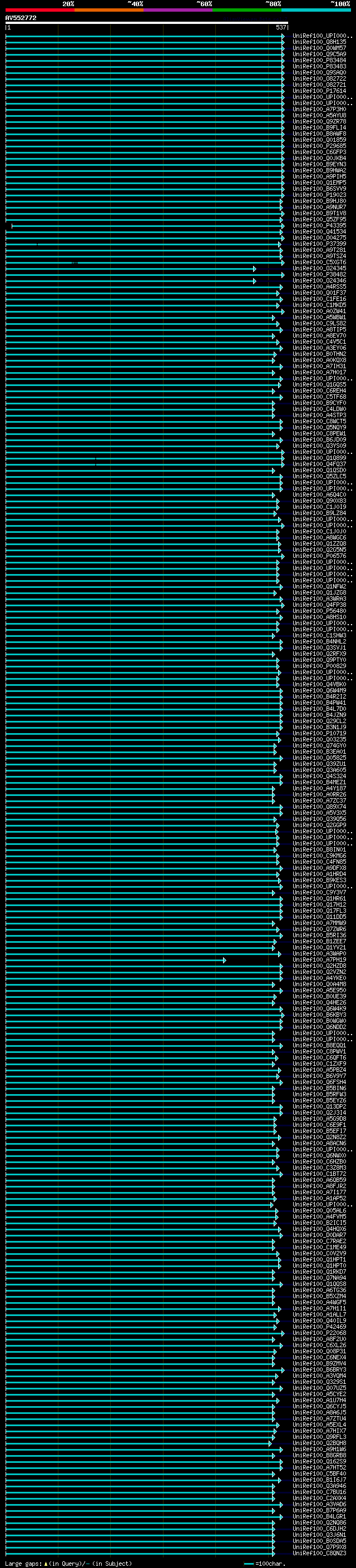The width and height of the screenshot is (356, 1568).
Task: Click arrowhead of UniRef100_A7PH19 alignment bar
Action: tap(225, 960)
